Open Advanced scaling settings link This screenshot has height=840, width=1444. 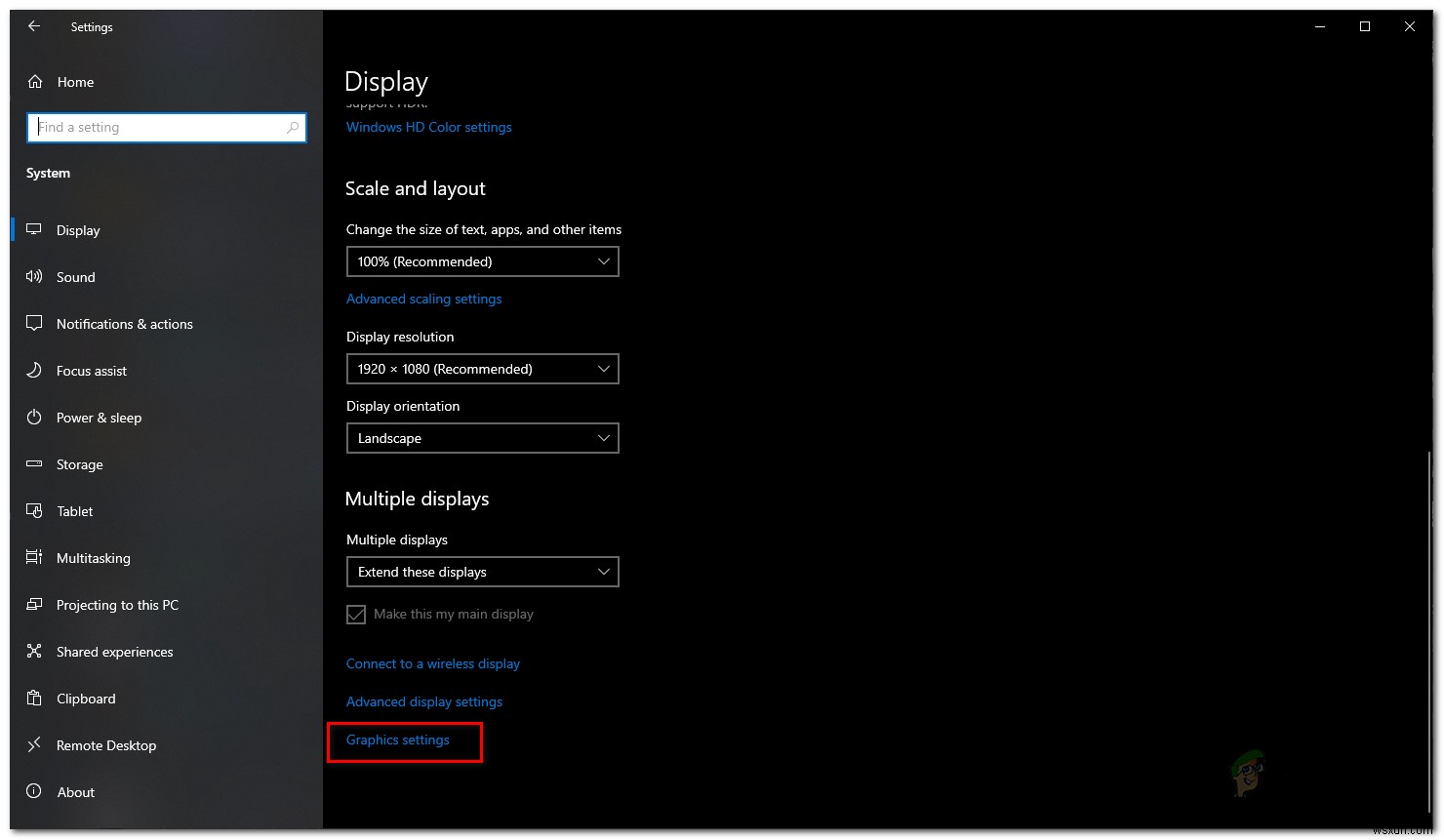tap(423, 300)
